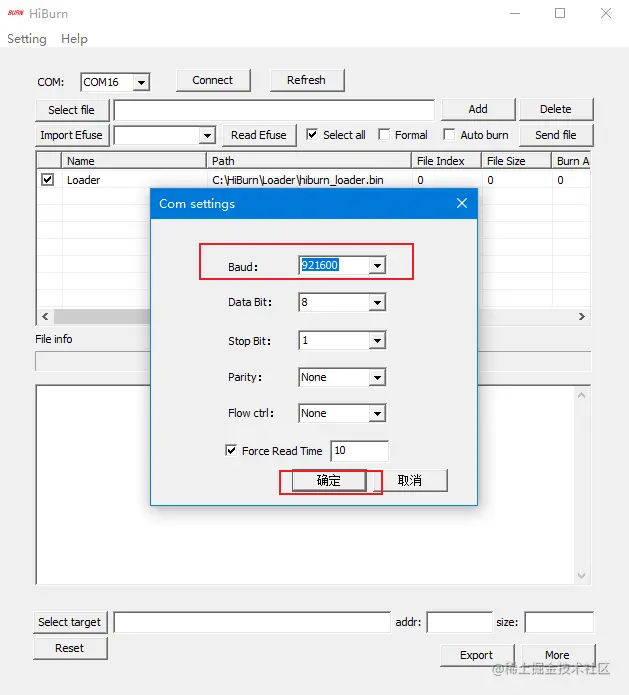Click the size input field

[x=559, y=622]
